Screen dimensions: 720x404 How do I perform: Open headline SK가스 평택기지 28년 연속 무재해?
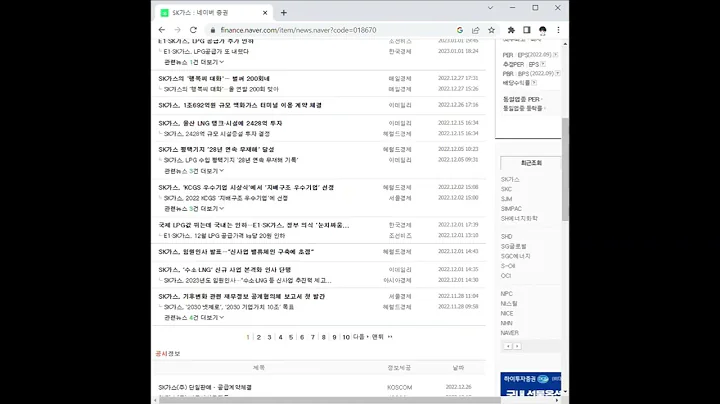coord(216,149)
